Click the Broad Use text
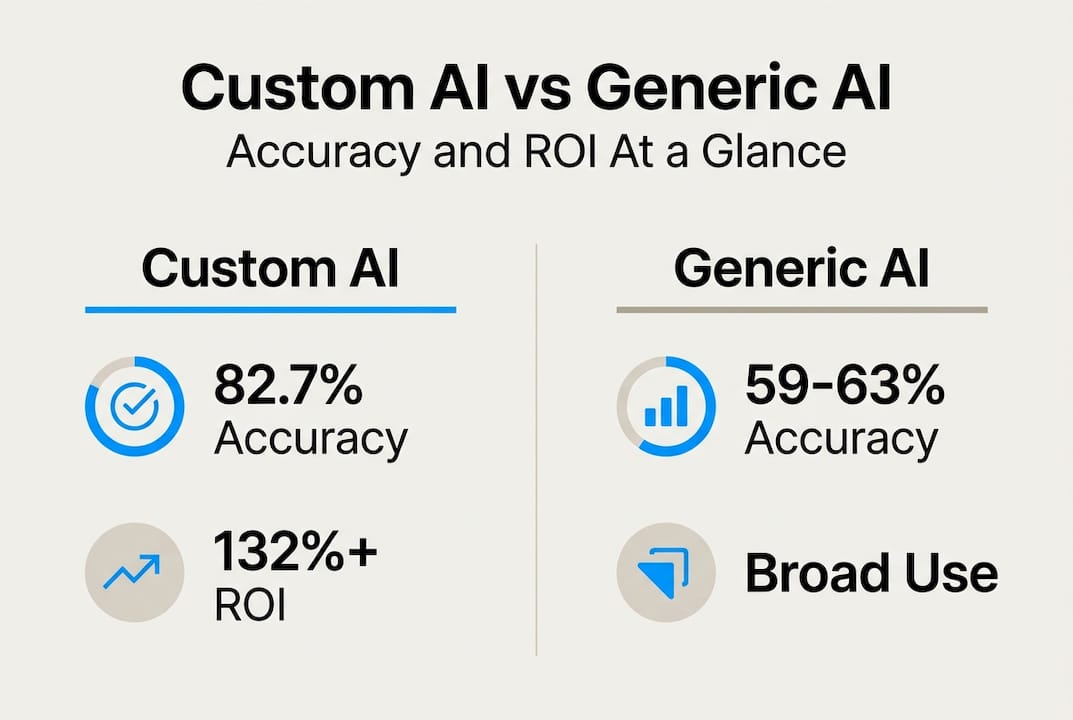Viewport: 1073px width, 720px height. (871, 573)
